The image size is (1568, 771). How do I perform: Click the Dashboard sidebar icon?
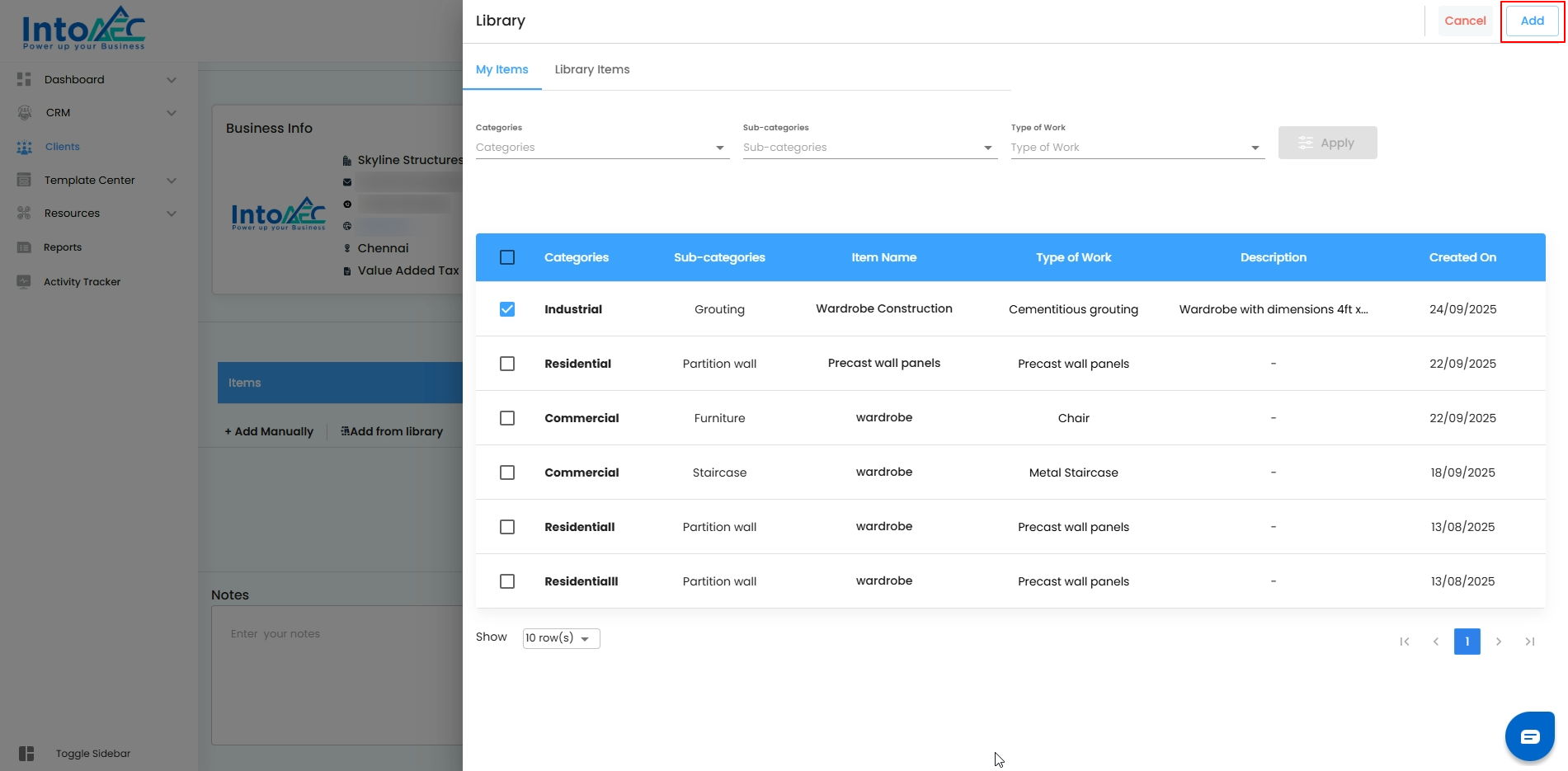tap(24, 79)
